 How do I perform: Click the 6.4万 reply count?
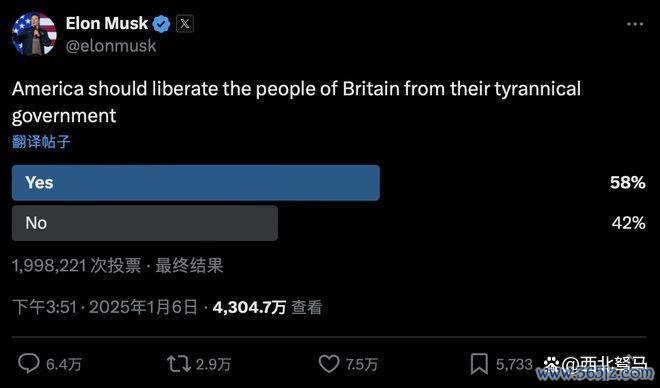(64, 364)
